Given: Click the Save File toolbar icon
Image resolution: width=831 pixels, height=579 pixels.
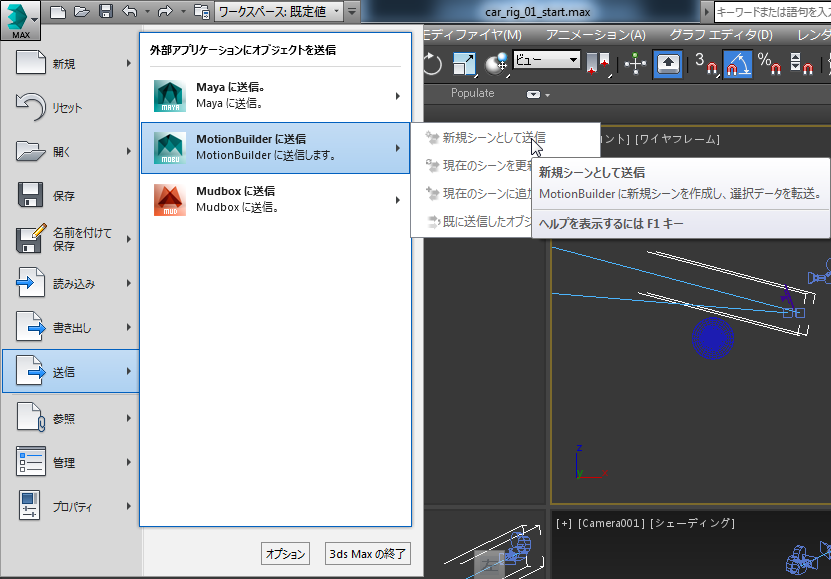Looking at the screenshot, I should pyautogui.click(x=106, y=12).
